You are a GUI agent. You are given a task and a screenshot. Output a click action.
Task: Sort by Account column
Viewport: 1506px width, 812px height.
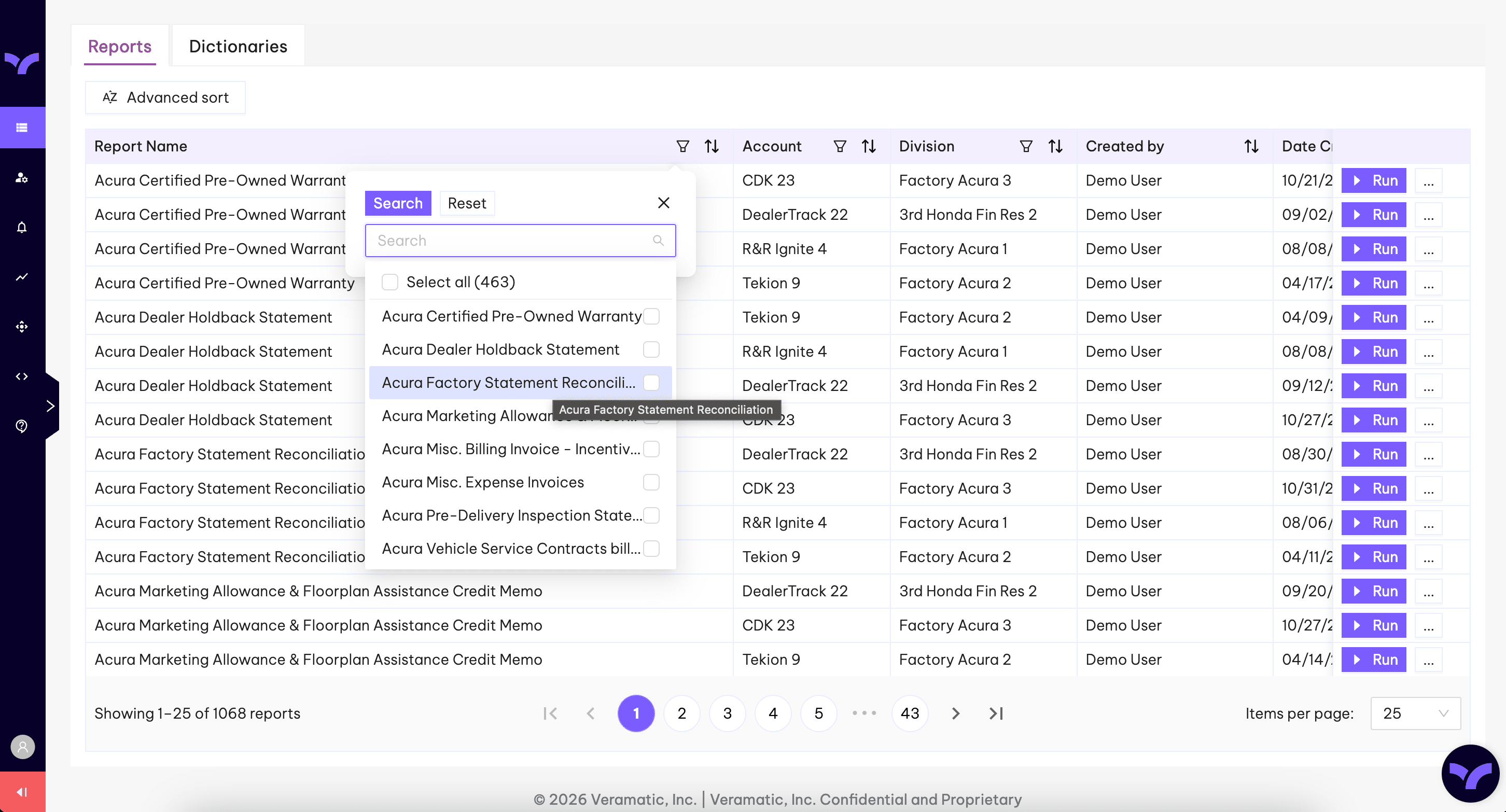(869, 146)
